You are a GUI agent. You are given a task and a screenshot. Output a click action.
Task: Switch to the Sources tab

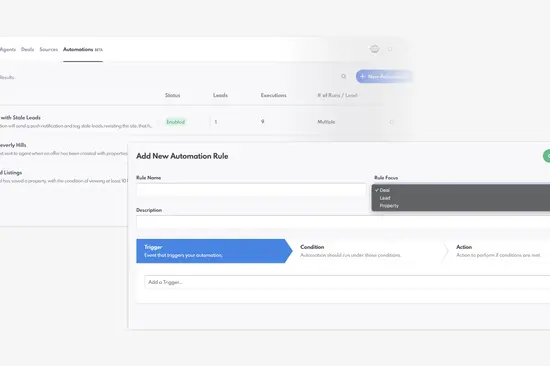[49, 49]
